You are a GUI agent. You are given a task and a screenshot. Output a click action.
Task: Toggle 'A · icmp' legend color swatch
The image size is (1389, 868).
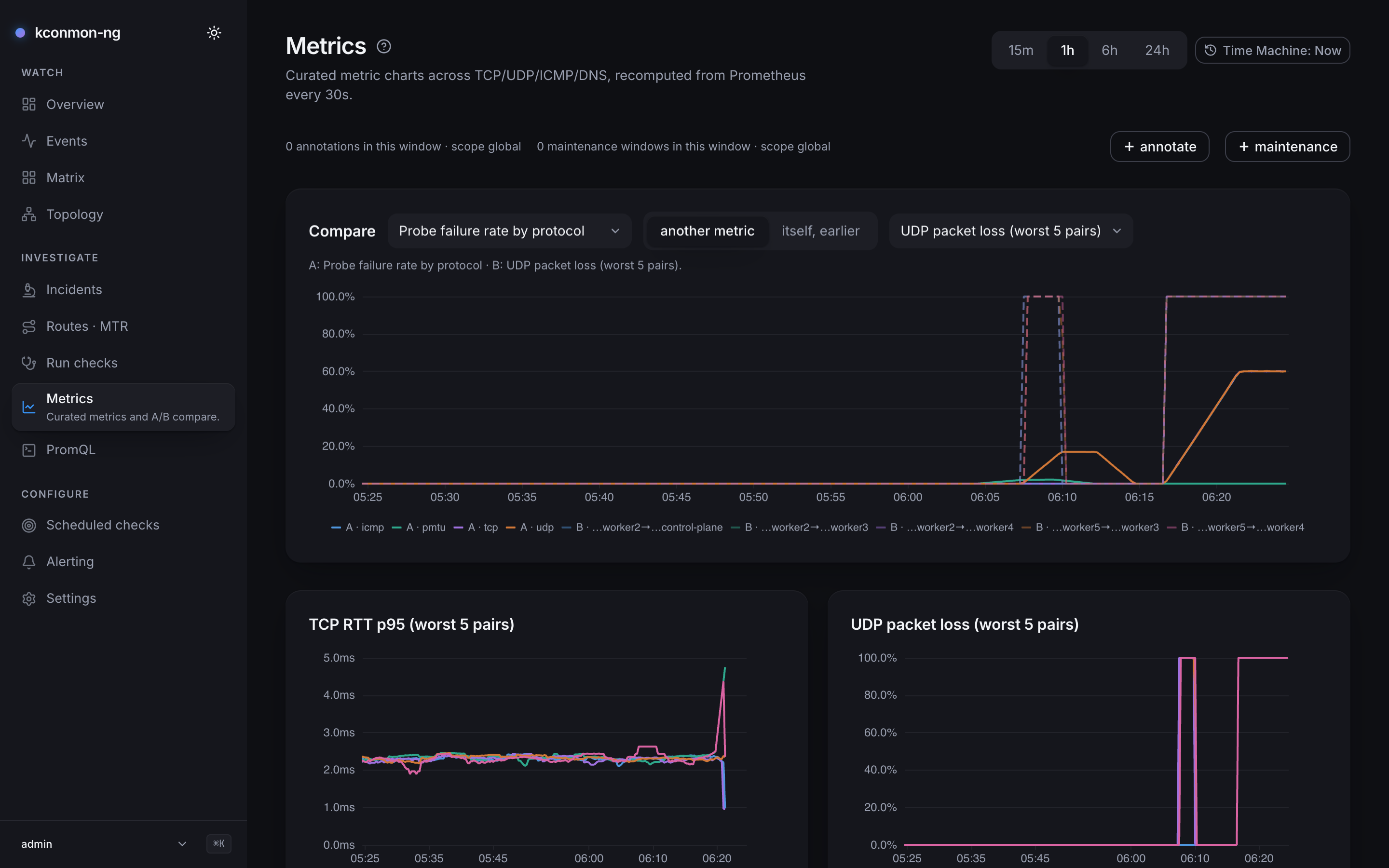[x=336, y=528]
